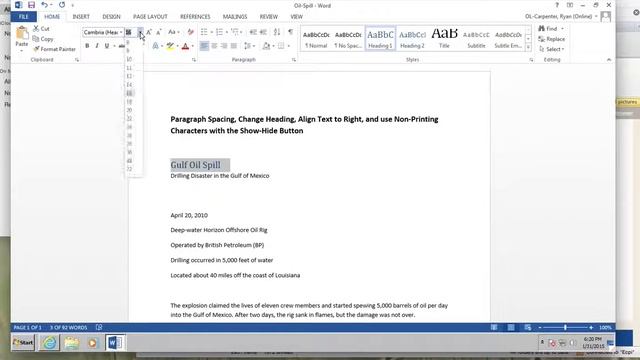This screenshot has height=360, width=640.
Task: Click the Cut scissors button
Action: tap(41, 29)
